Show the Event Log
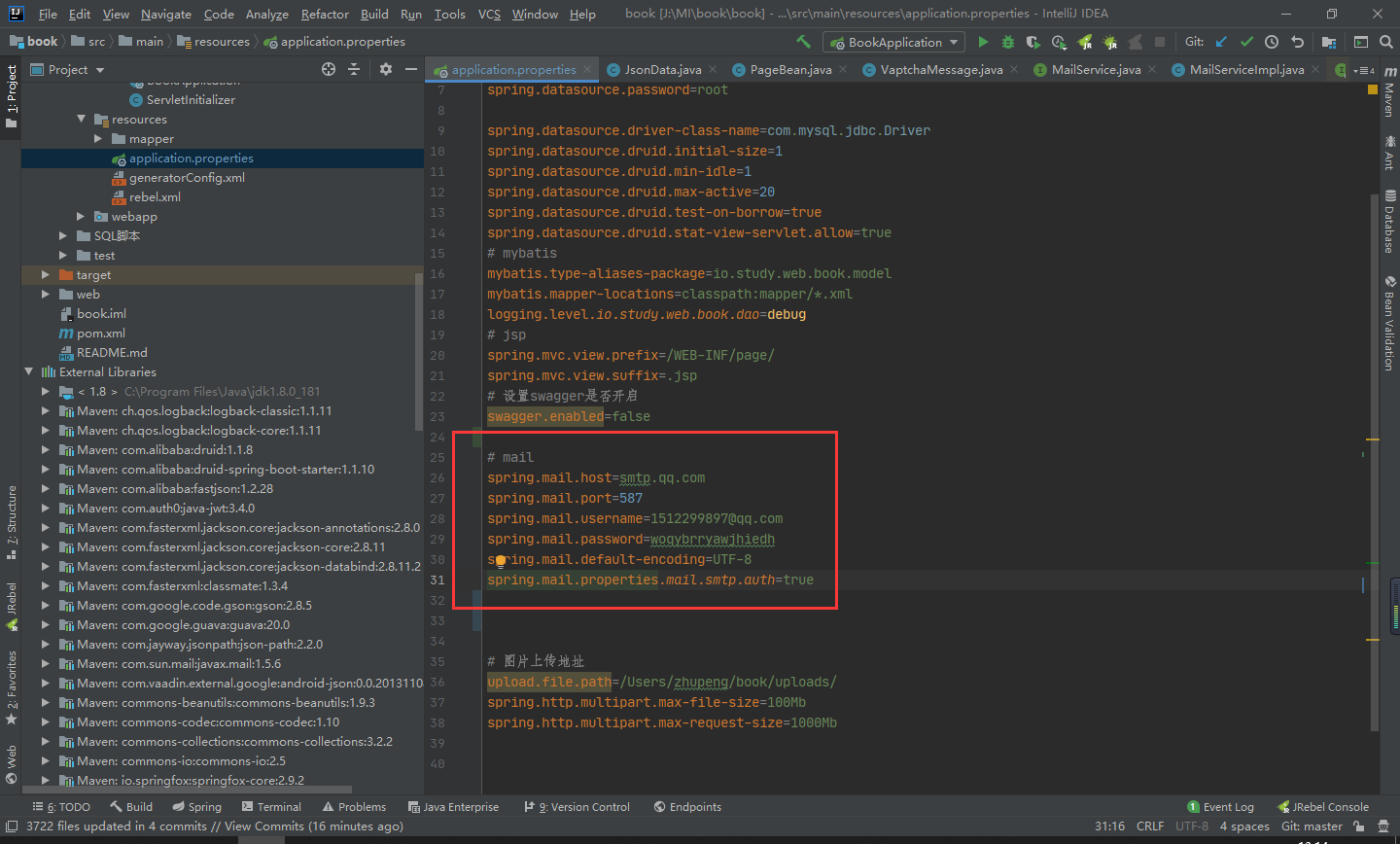Image resolution: width=1400 pixels, height=844 pixels. pos(1228,806)
